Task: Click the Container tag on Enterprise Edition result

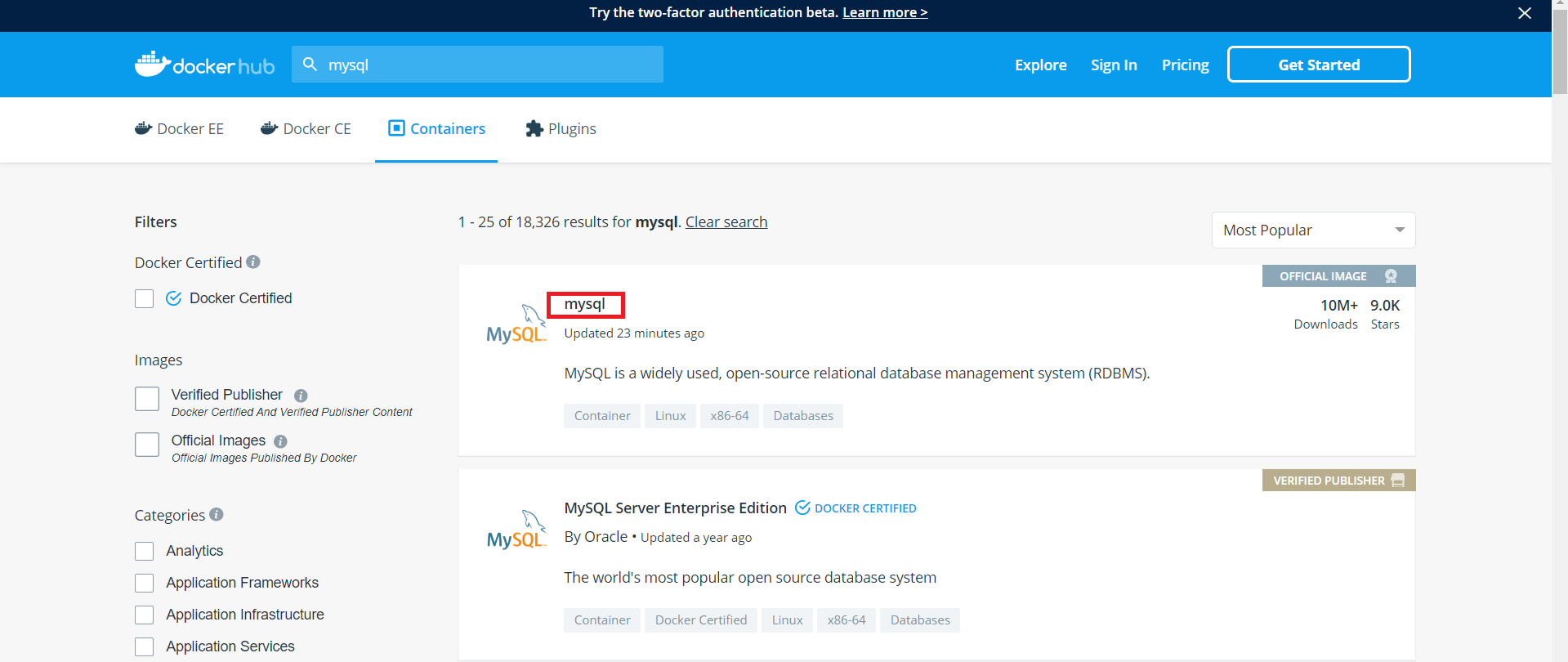Action: [x=602, y=620]
